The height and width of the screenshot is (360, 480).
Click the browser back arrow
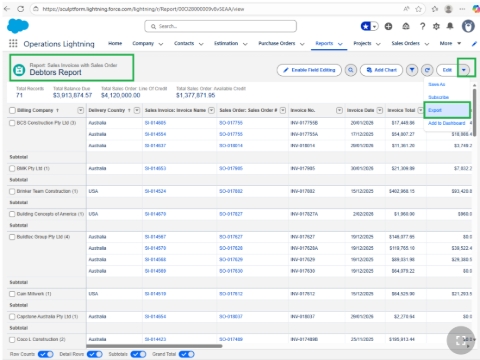[7, 9]
